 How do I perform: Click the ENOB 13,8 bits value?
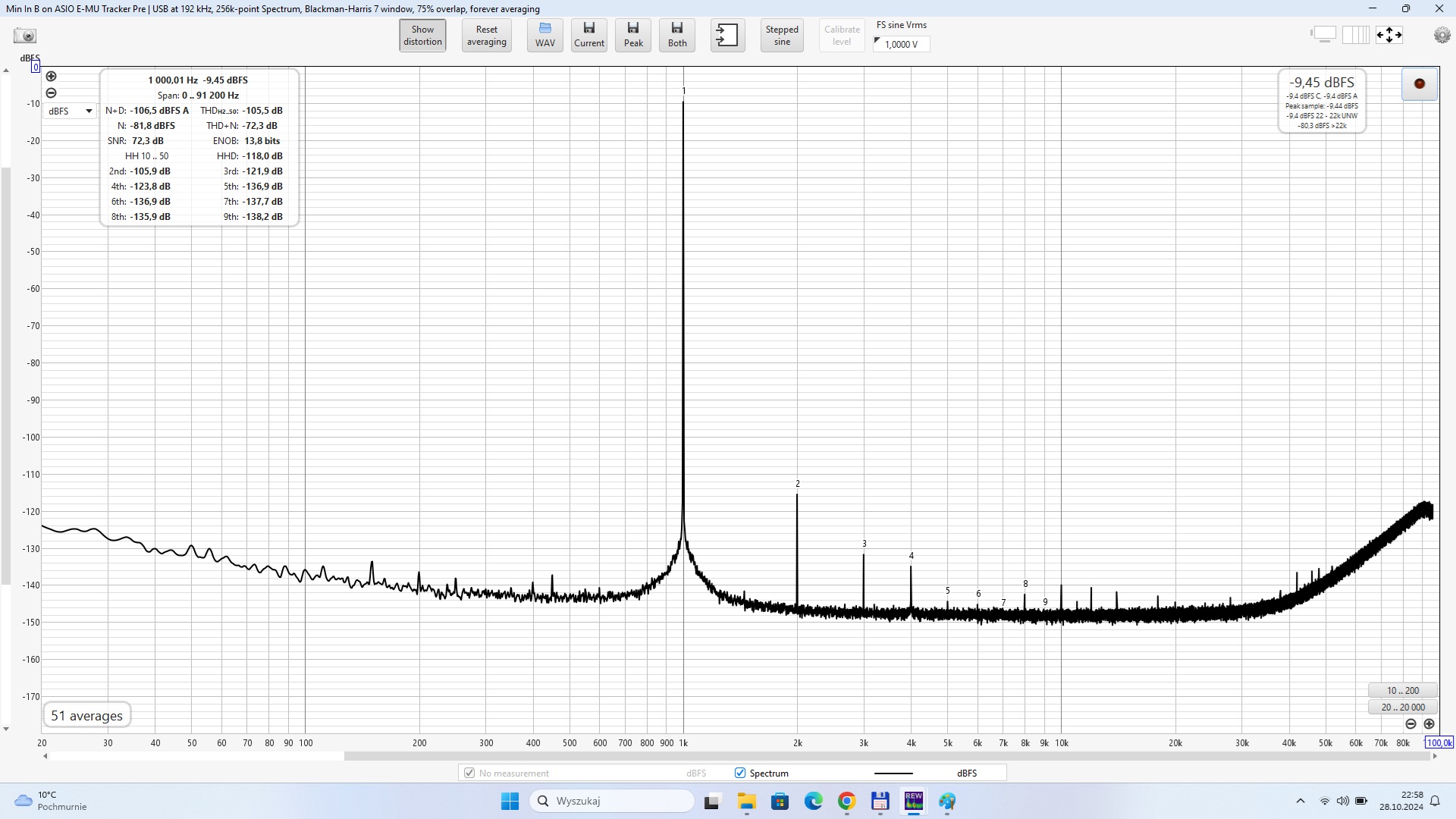point(262,141)
